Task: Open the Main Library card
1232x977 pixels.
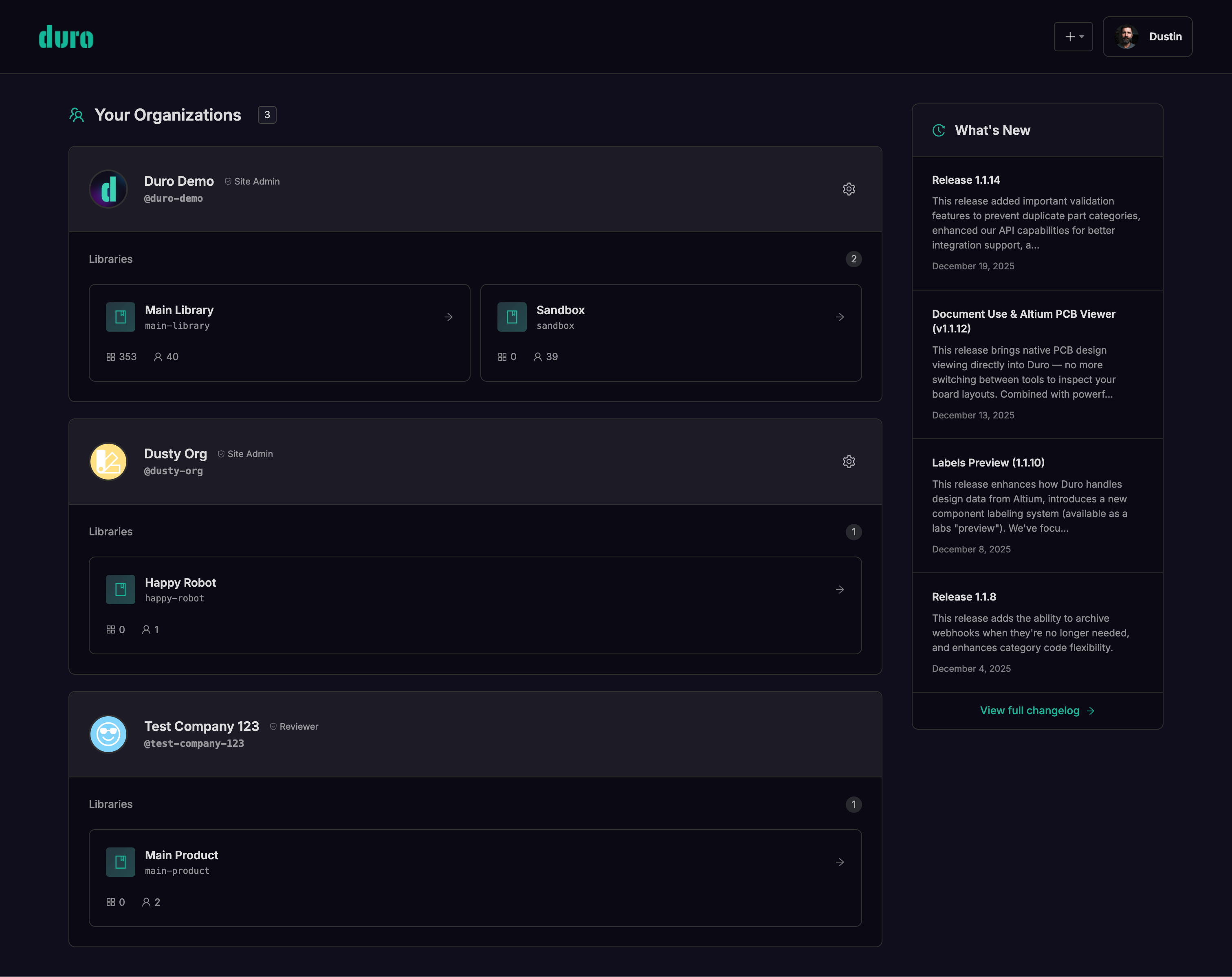Action: tap(279, 332)
